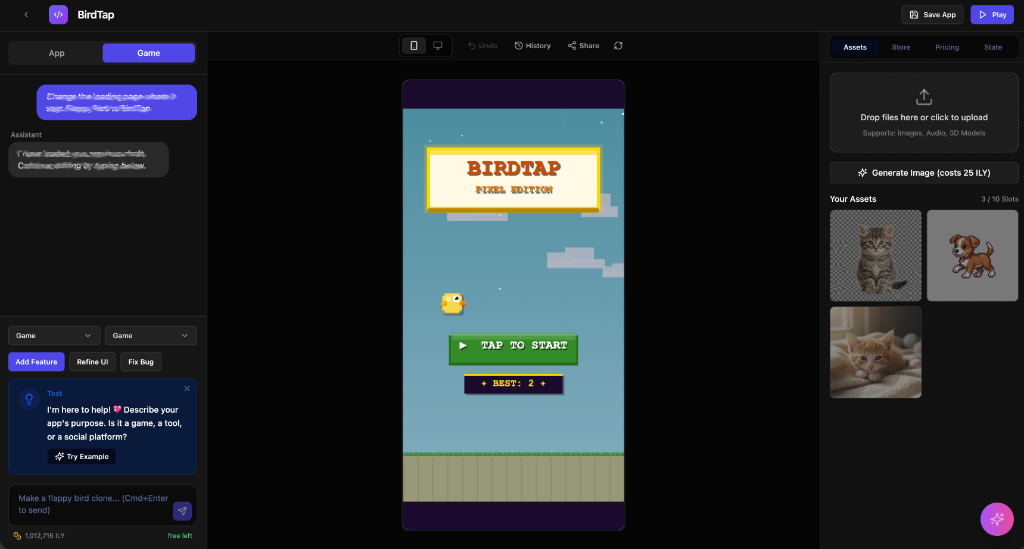Viewport: 1024px width, 549px height.
Task: Open the first Game dropdown
Action: point(54,336)
